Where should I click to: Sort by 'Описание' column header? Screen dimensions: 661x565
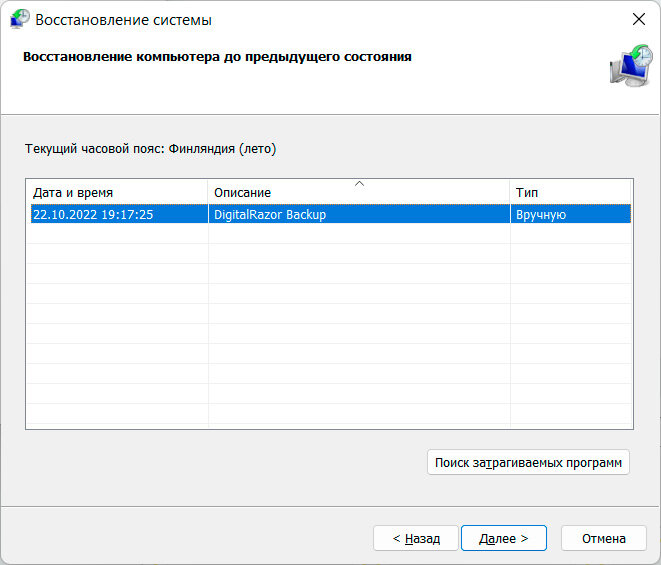pos(359,193)
